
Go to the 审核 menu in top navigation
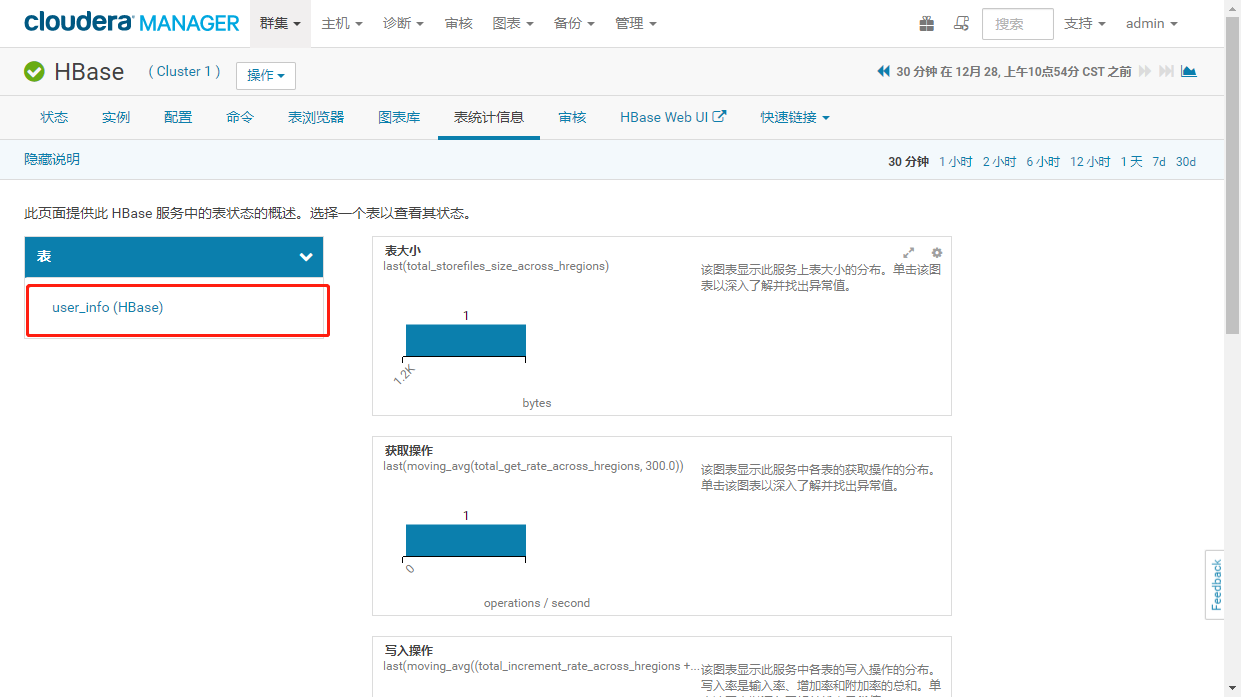(458, 23)
